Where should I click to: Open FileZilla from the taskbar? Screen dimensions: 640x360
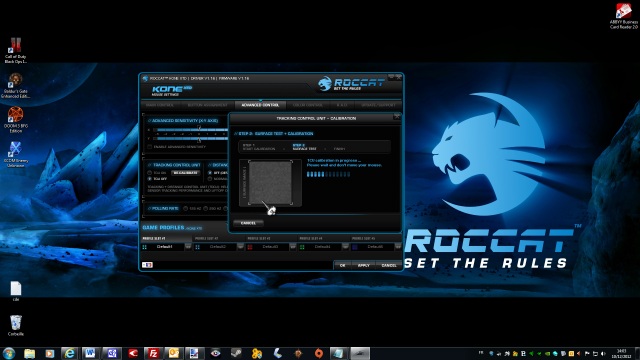(153, 353)
